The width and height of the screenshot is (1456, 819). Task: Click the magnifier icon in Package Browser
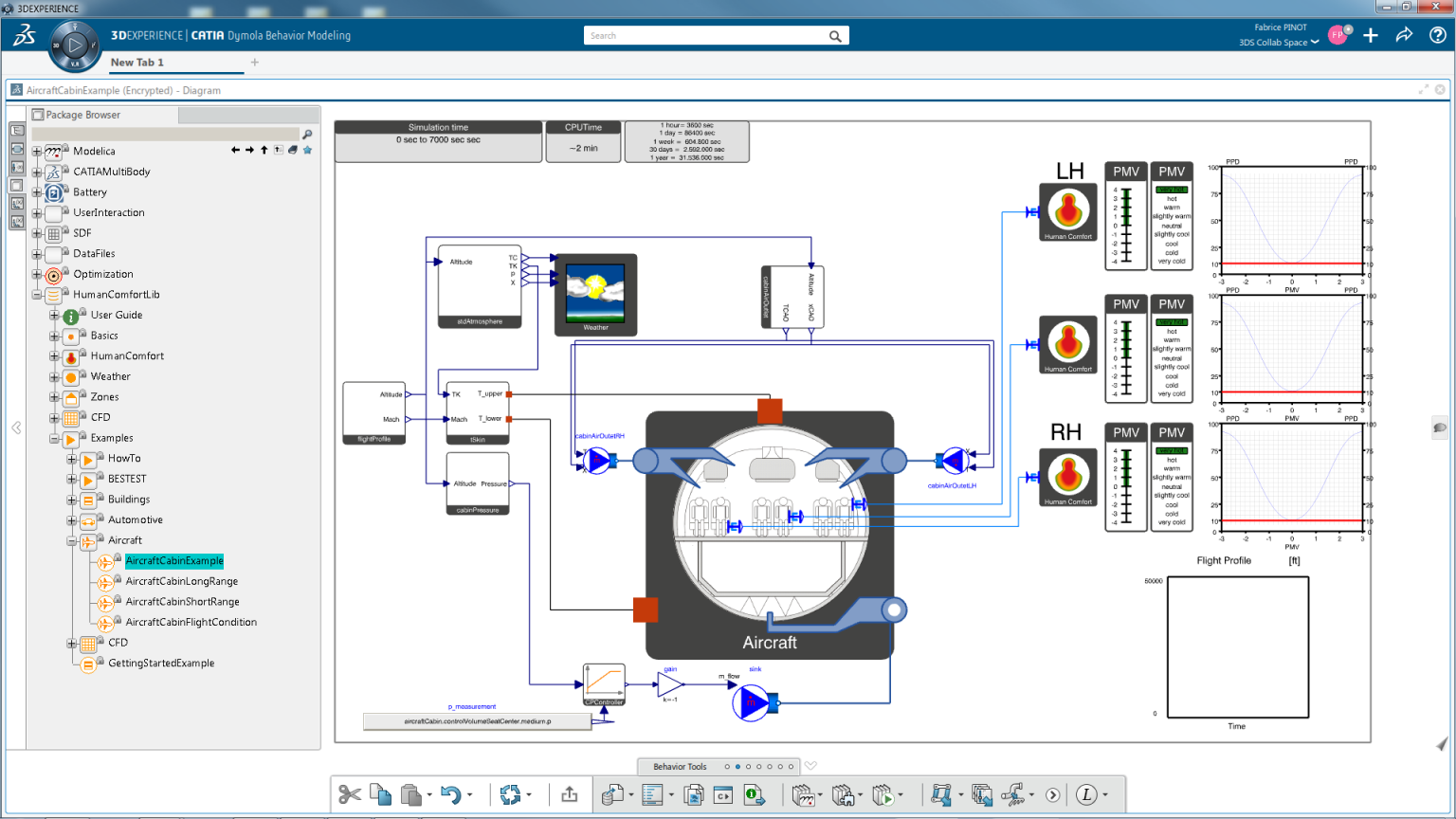pyautogui.click(x=307, y=135)
